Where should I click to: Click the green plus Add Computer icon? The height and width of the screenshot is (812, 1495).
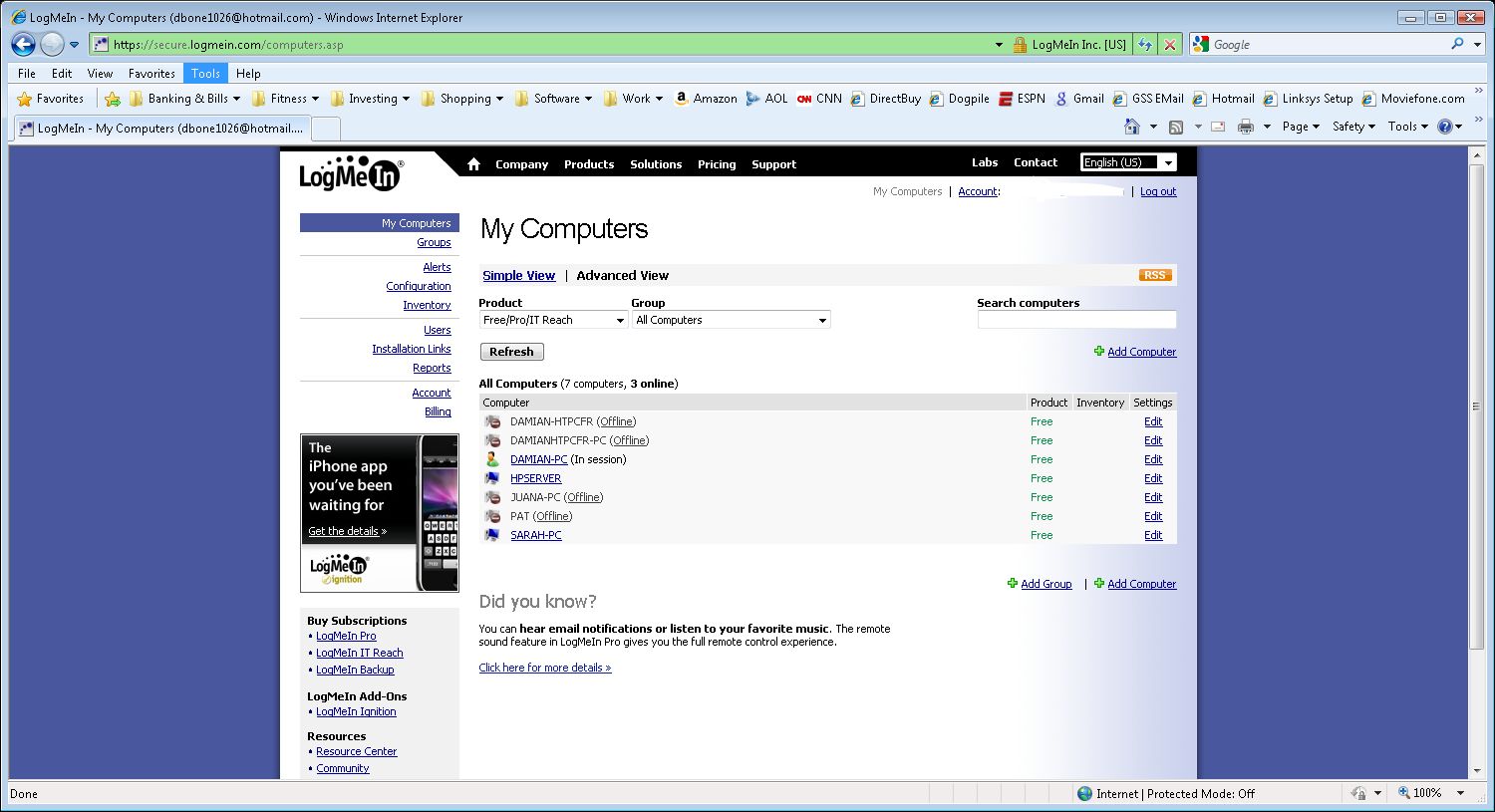(1100, 351)
